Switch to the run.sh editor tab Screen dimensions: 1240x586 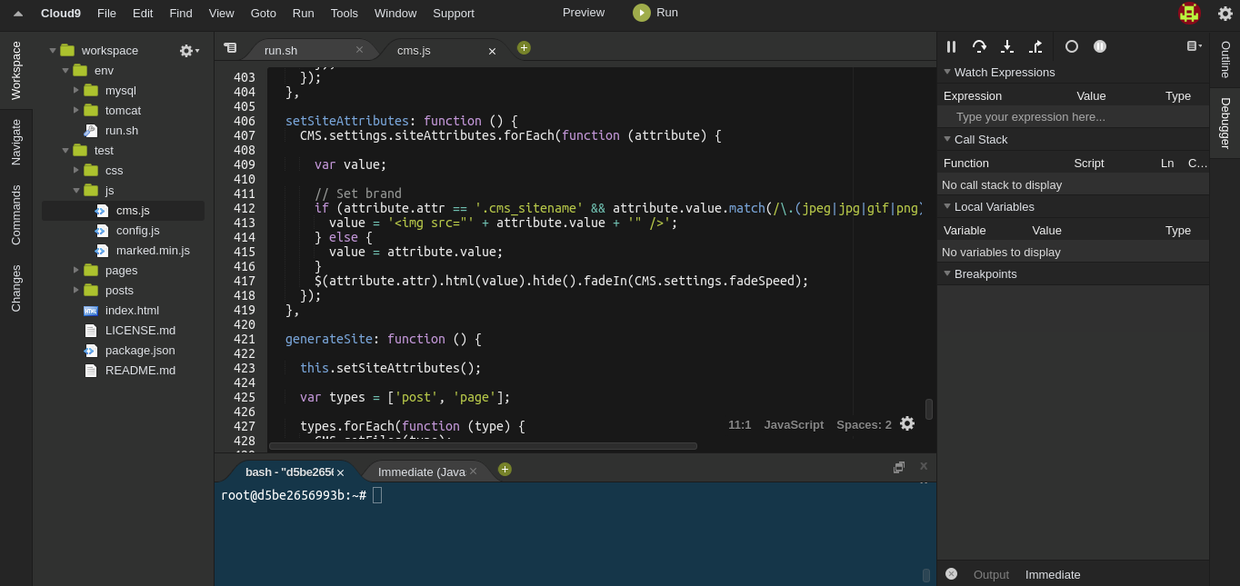pos(281,50)
